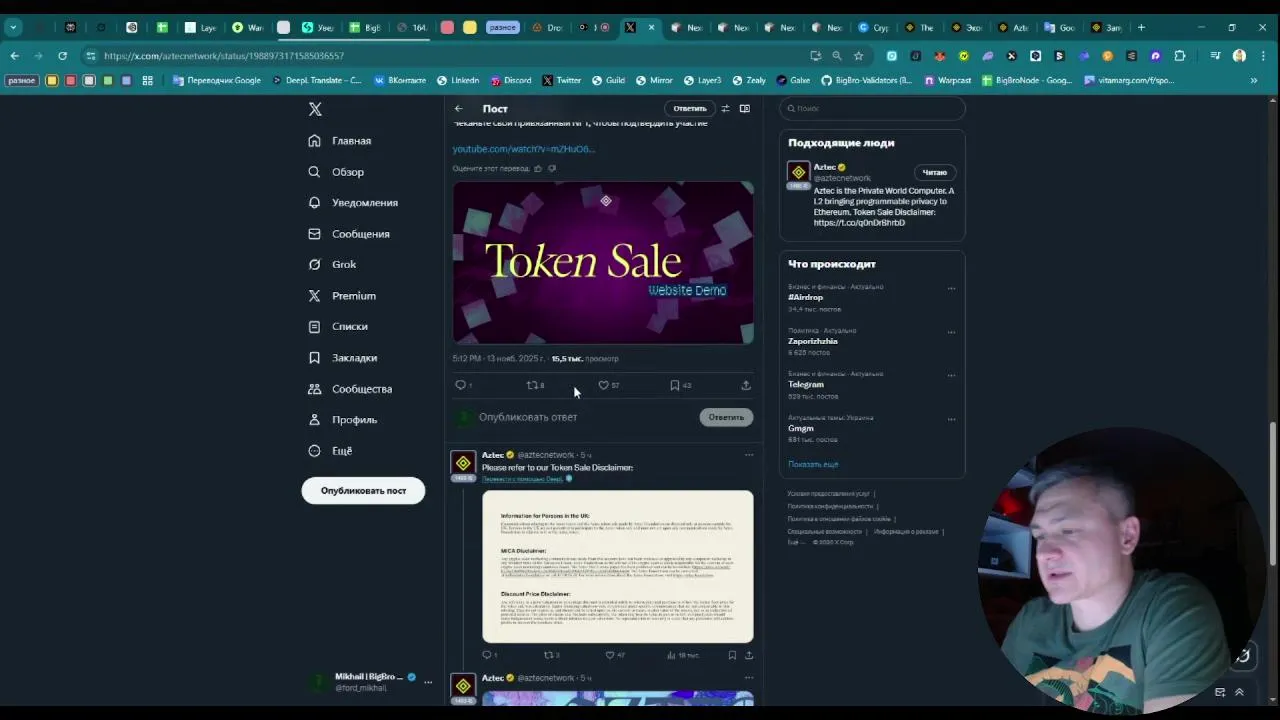1280x720 pixels.
Task: Open the Gmgm trending topic
Action: coord(801,428)
